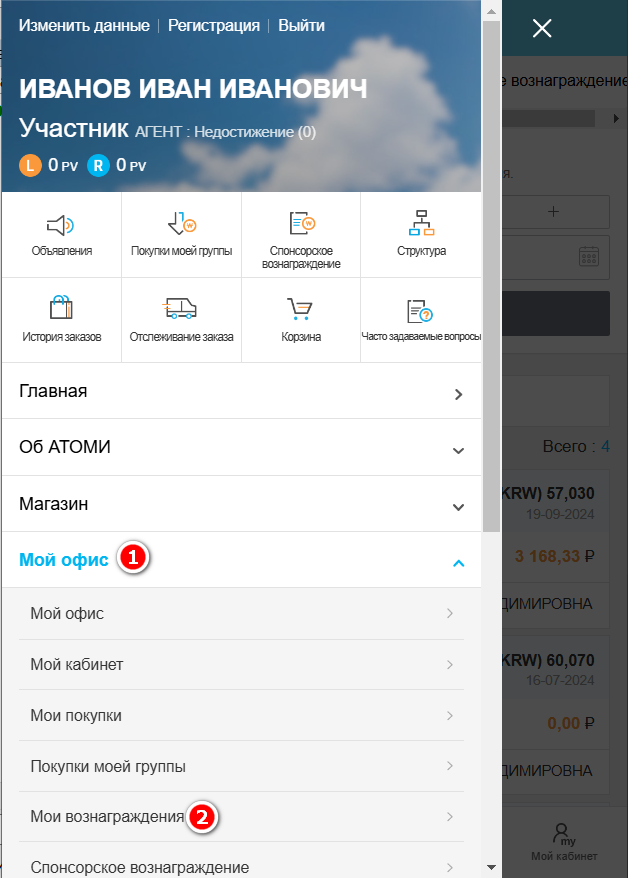Screen dimensions: 628x878
Task: Select Мой кабинет submenu item
Action: [240, 665]
